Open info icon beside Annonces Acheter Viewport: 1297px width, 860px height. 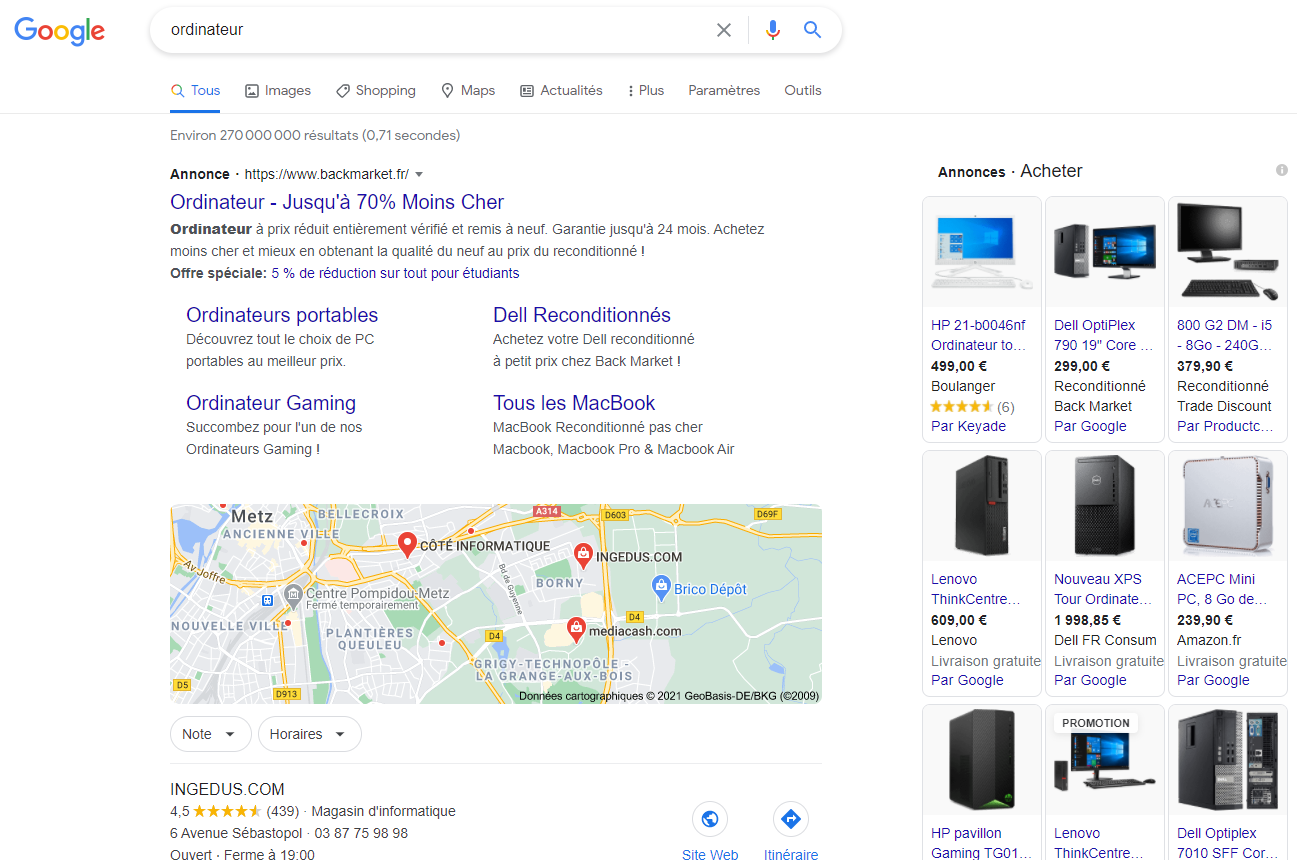point(1282,171)
